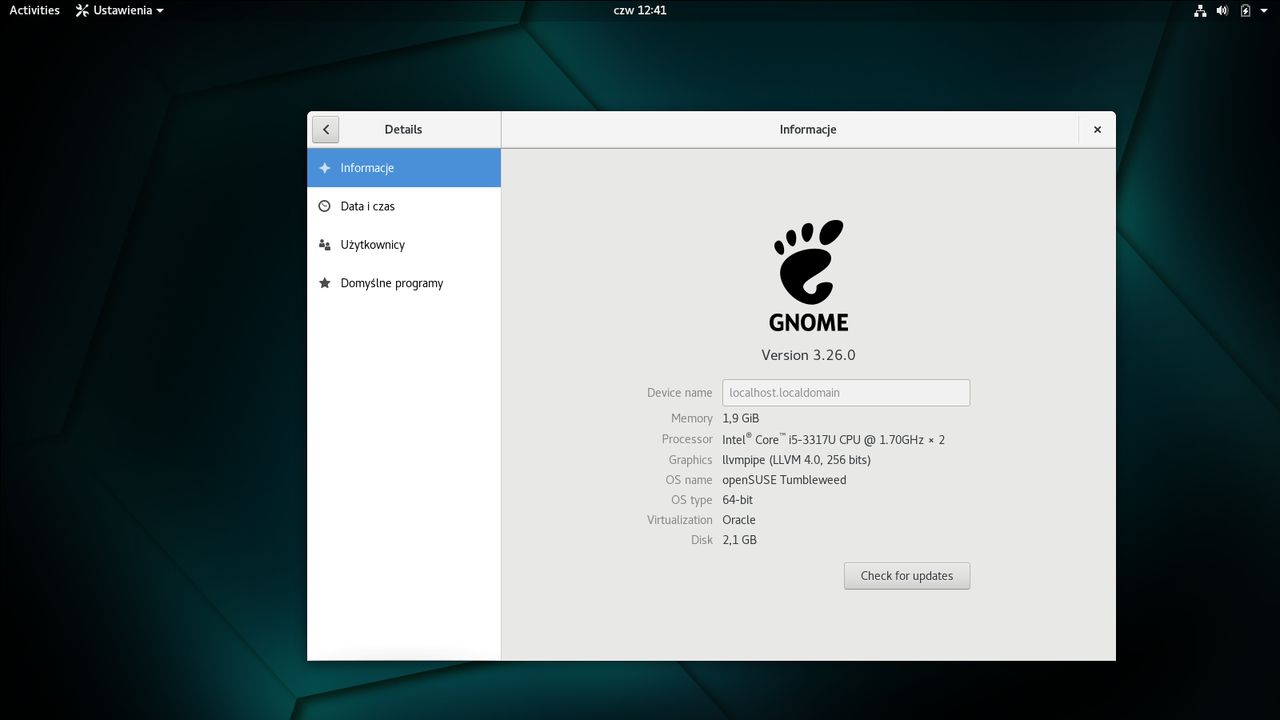Click the Version 3.26.0 text

coord(808,355)
